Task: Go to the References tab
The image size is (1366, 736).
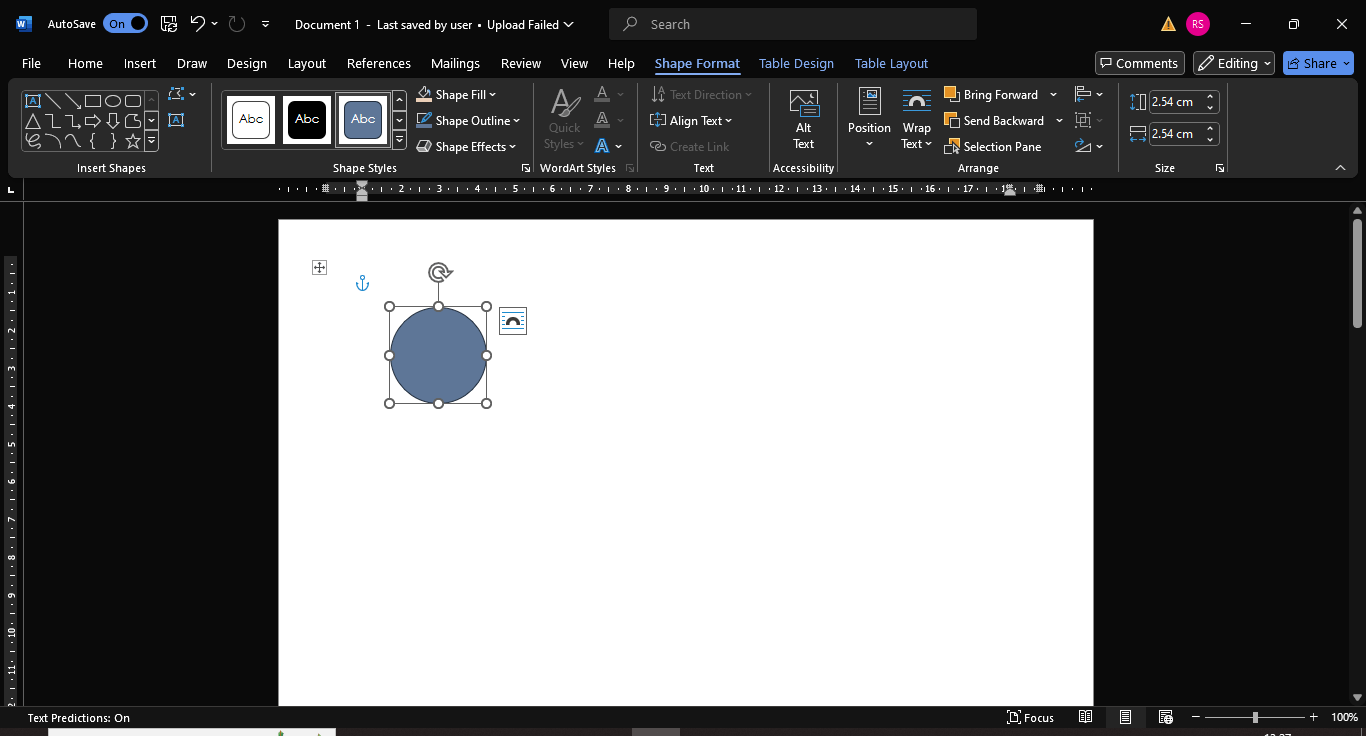Action: (x=379, y=63)
